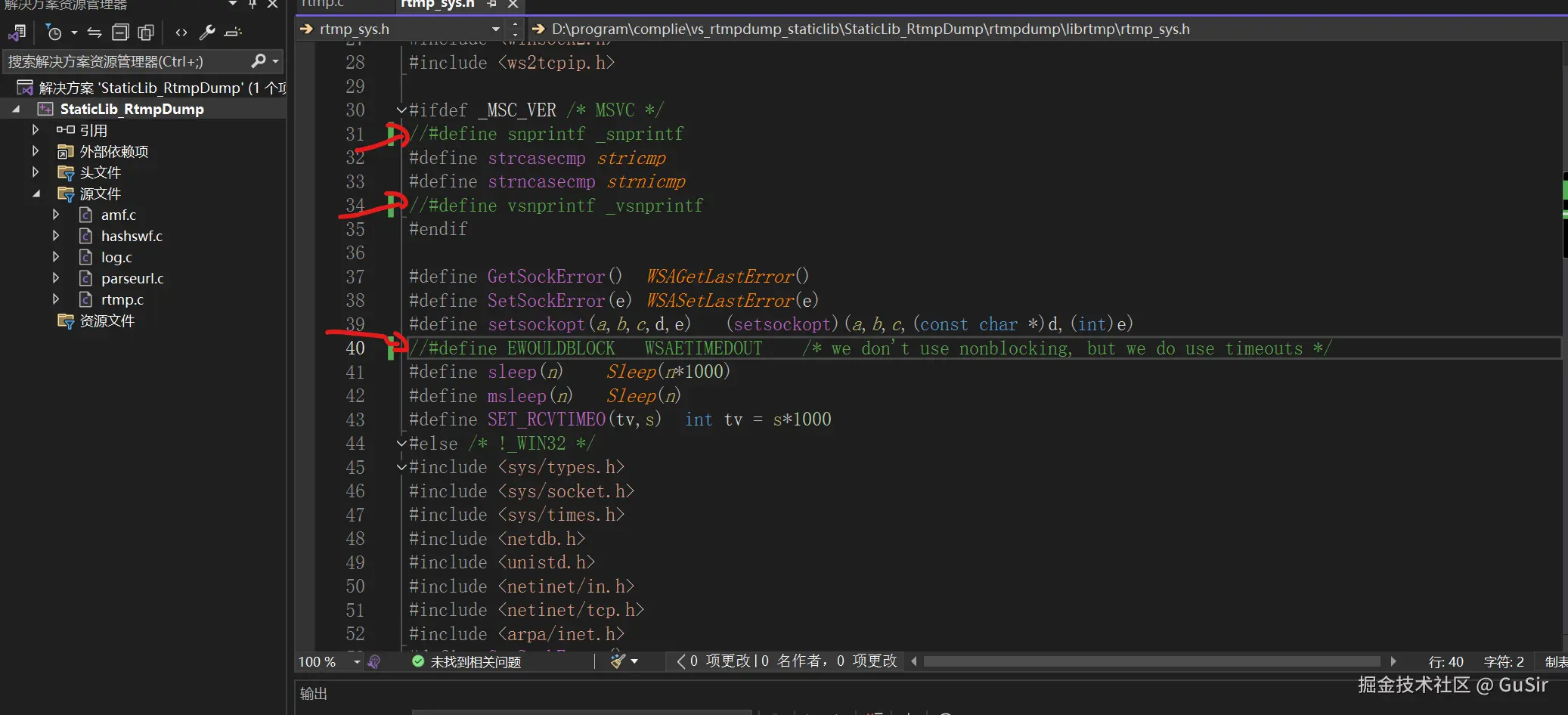Expand the hashswf.c file node

tap(56, 236)
